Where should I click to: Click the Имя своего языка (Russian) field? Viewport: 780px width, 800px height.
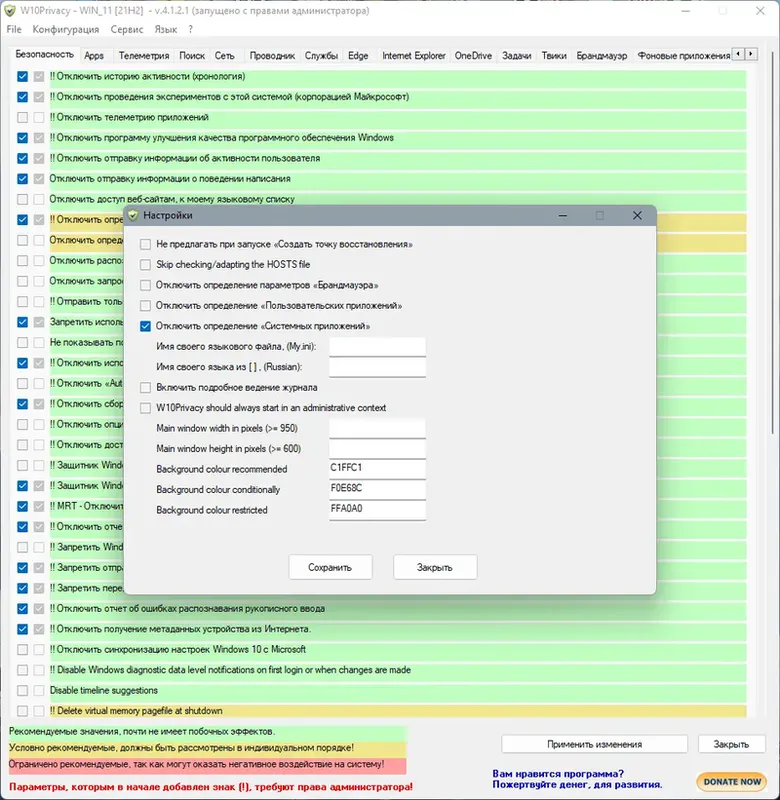[x=377, y=367]
